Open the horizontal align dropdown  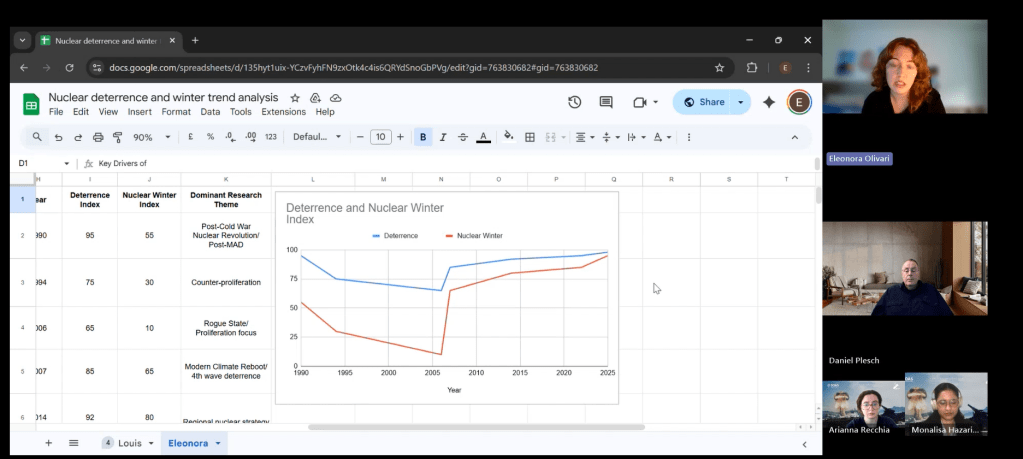584,137
